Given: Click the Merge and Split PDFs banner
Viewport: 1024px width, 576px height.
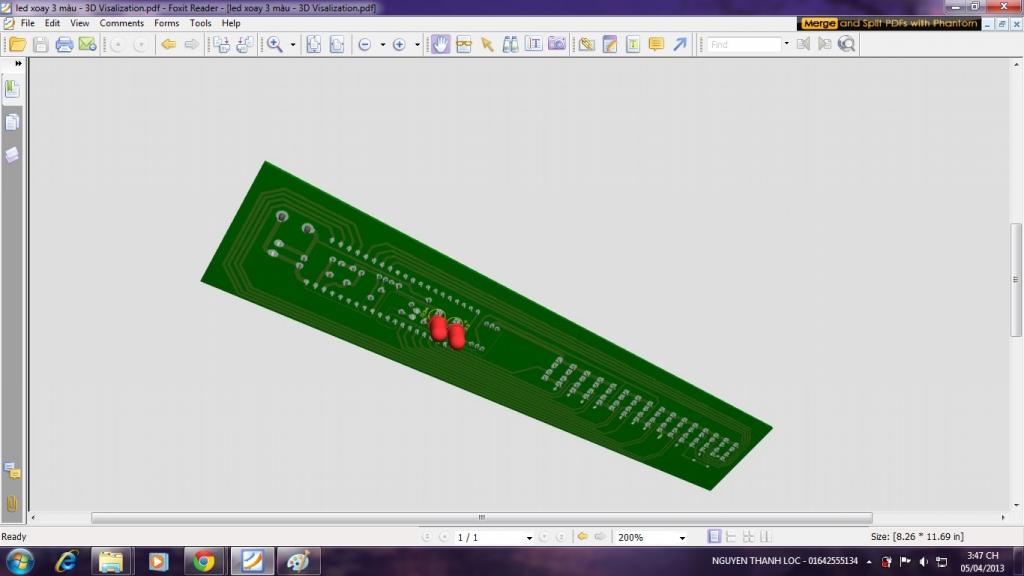Looking at the screenshot, I should [x=889, y=24].
